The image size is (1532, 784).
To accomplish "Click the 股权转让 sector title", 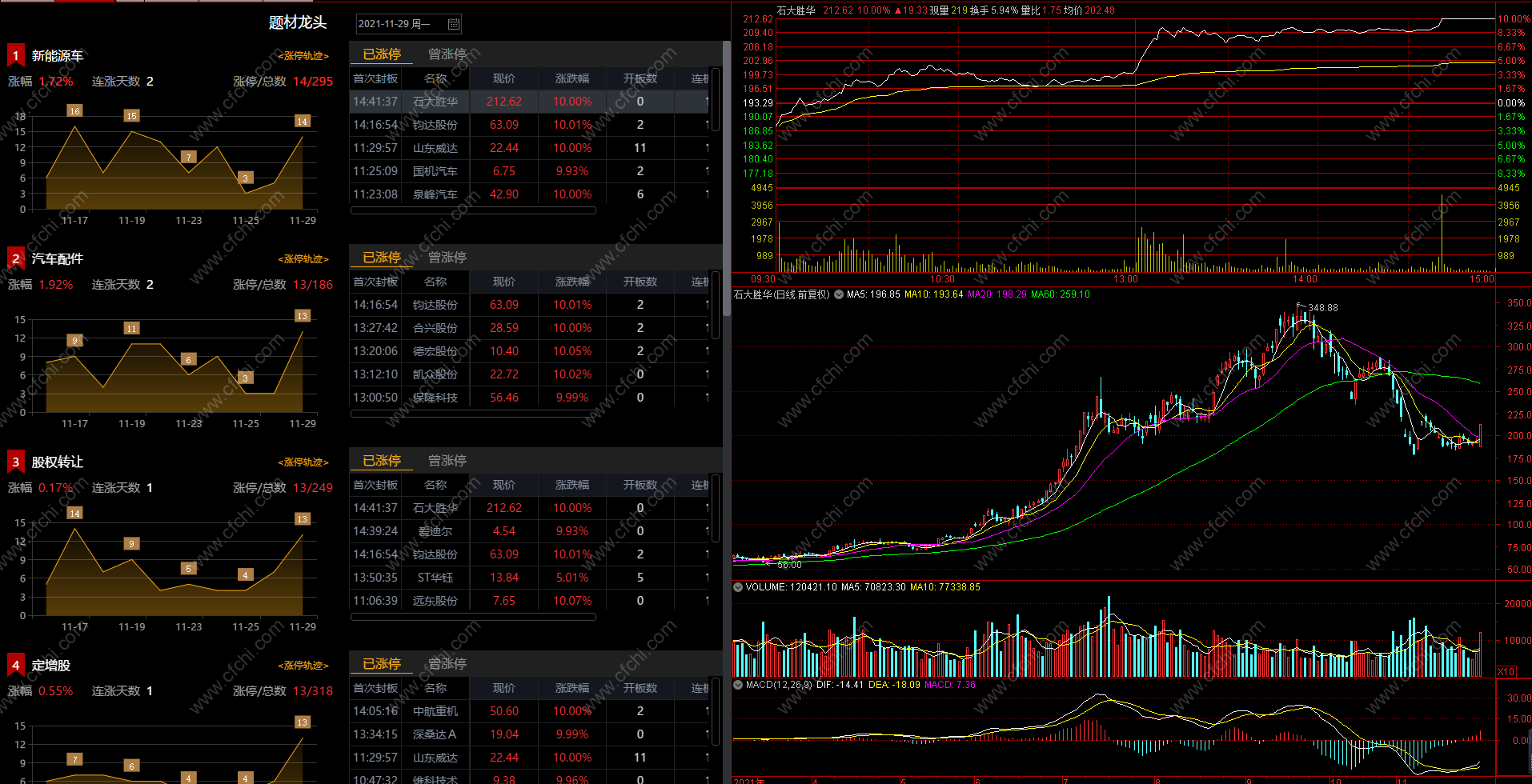I will point(58,462).
